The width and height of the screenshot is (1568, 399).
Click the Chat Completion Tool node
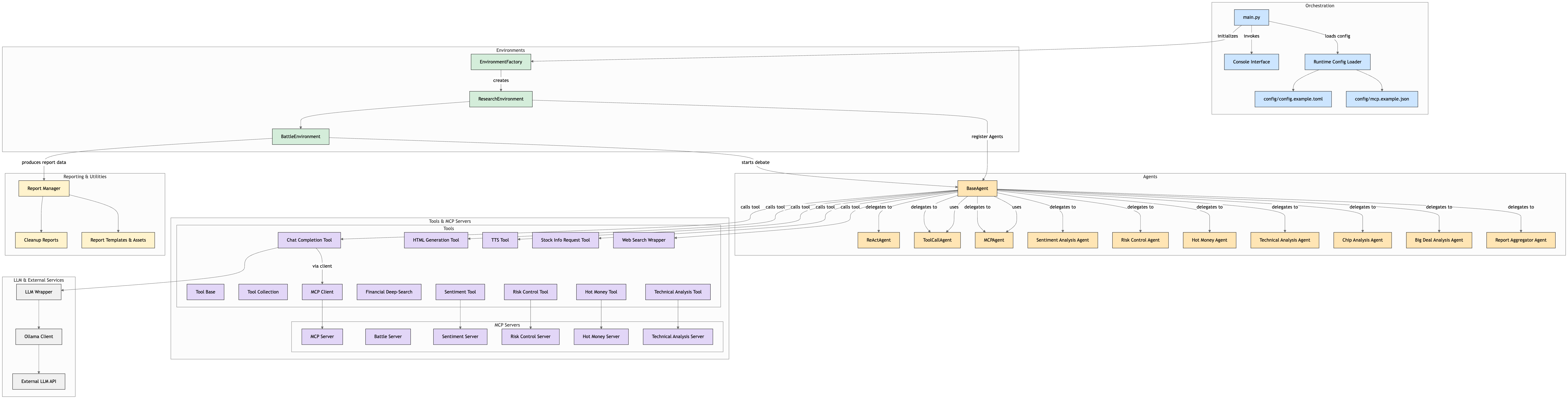309,240
